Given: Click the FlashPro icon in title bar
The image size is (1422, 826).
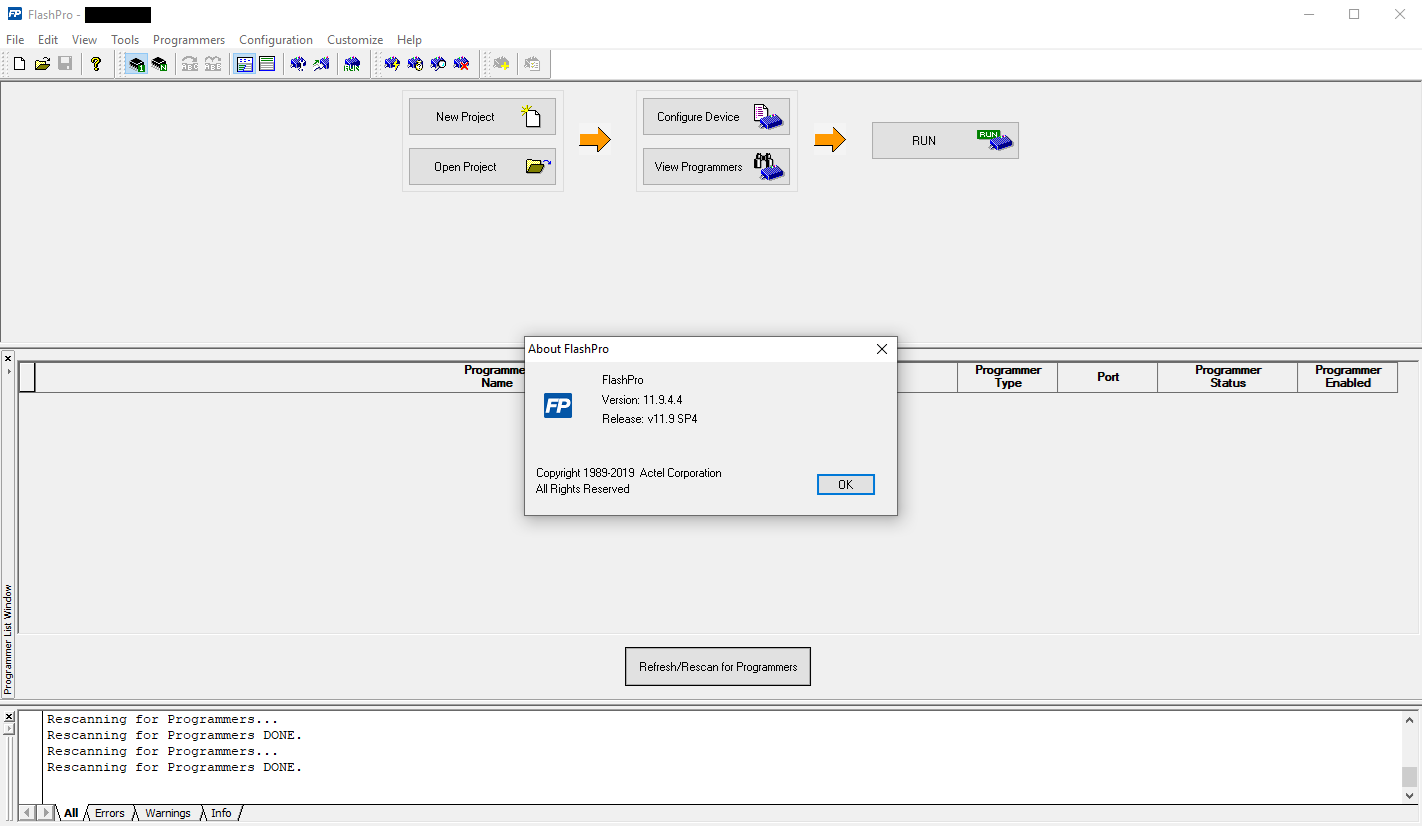Looking at the screenshot, I should pos(14,14).
